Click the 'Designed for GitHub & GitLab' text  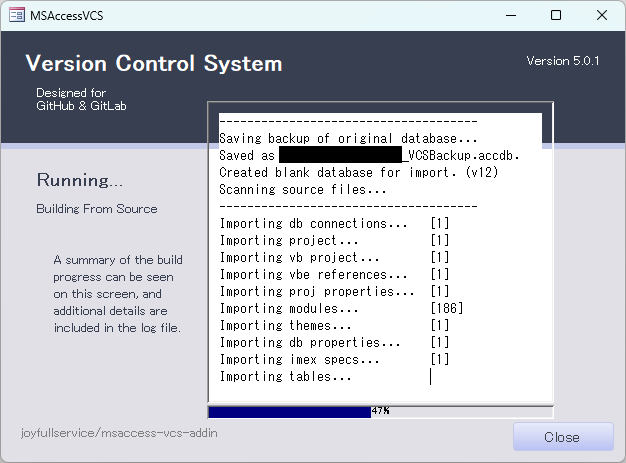click(x=81, y=99)
